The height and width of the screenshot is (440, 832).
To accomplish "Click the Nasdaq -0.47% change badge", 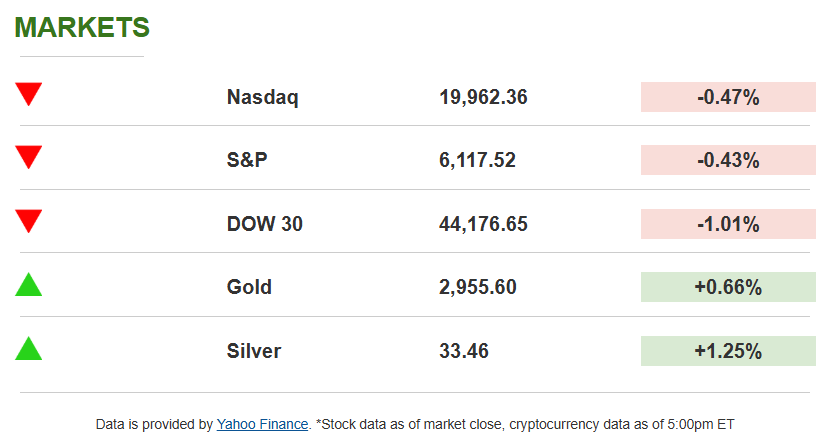I will click(728, 97).
